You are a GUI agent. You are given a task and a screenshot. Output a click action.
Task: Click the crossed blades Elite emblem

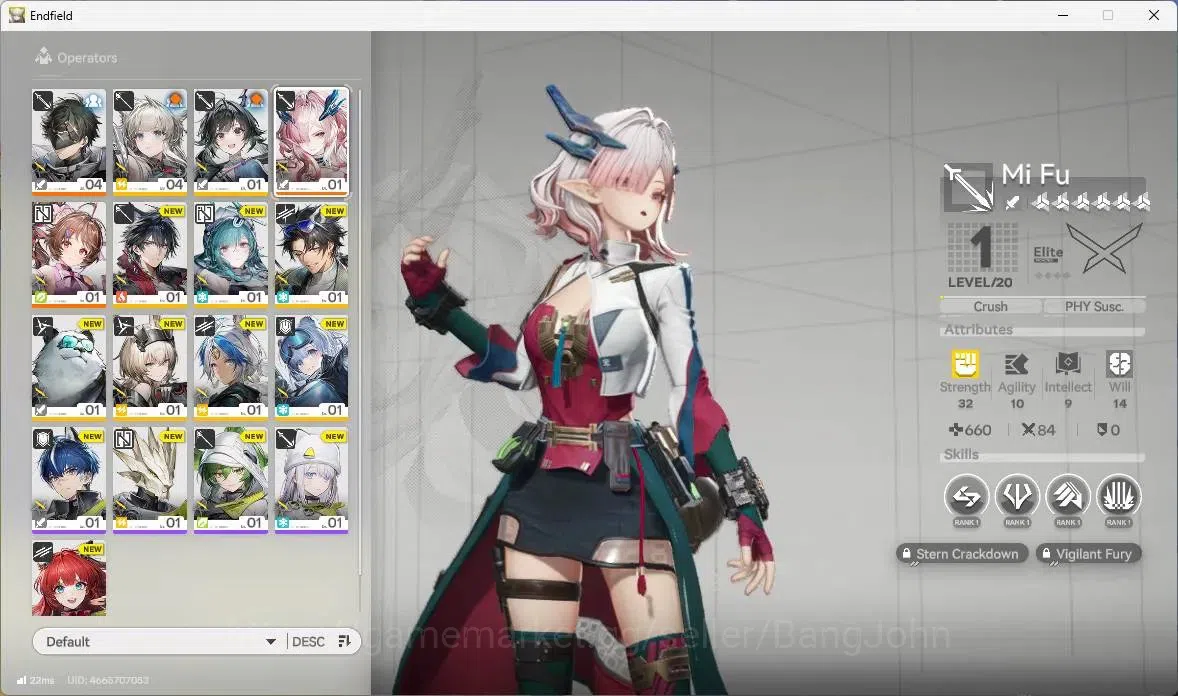click(1103, 250)
